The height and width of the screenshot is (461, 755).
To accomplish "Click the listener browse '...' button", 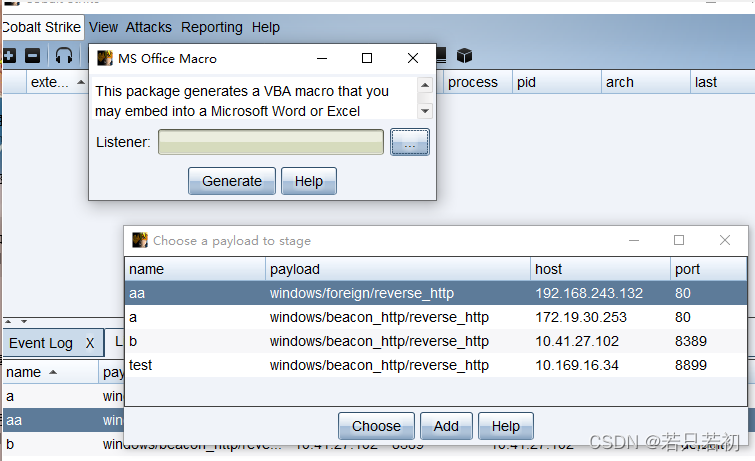I will coord(410,142).
